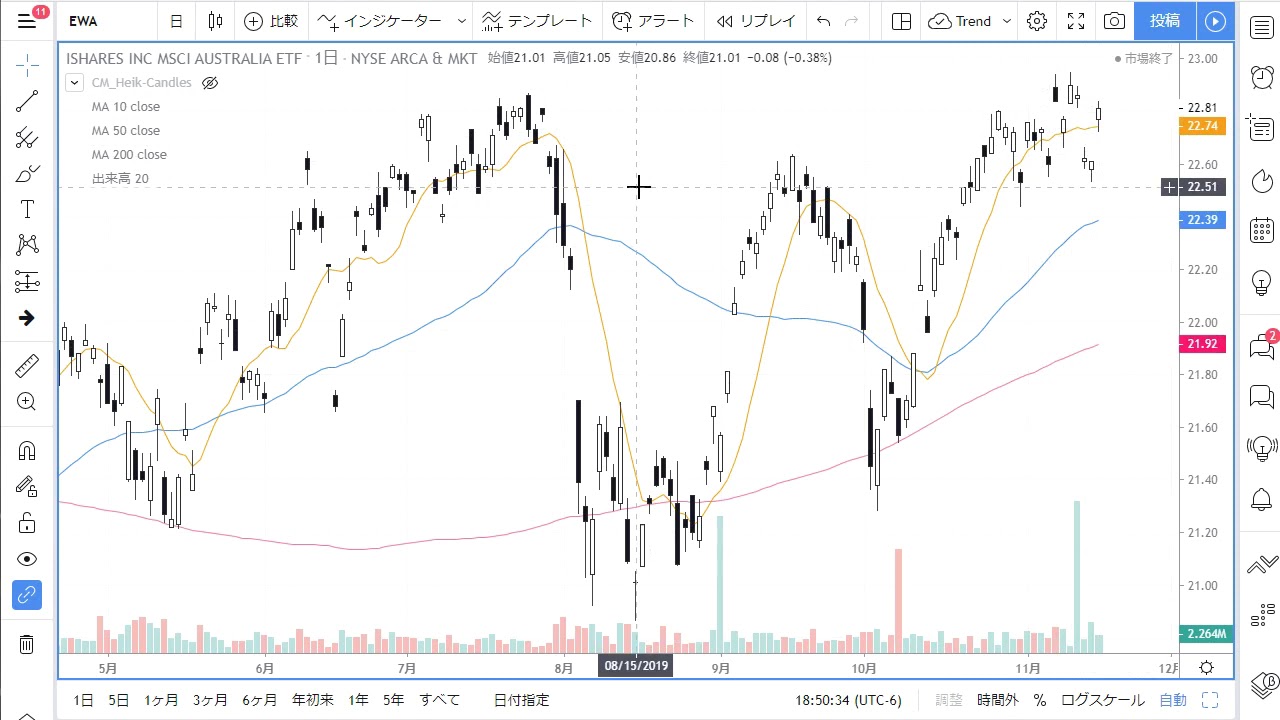Screen dimensions: 1280x720
Task: Open the chart layout selector
Action: (901, 21)
